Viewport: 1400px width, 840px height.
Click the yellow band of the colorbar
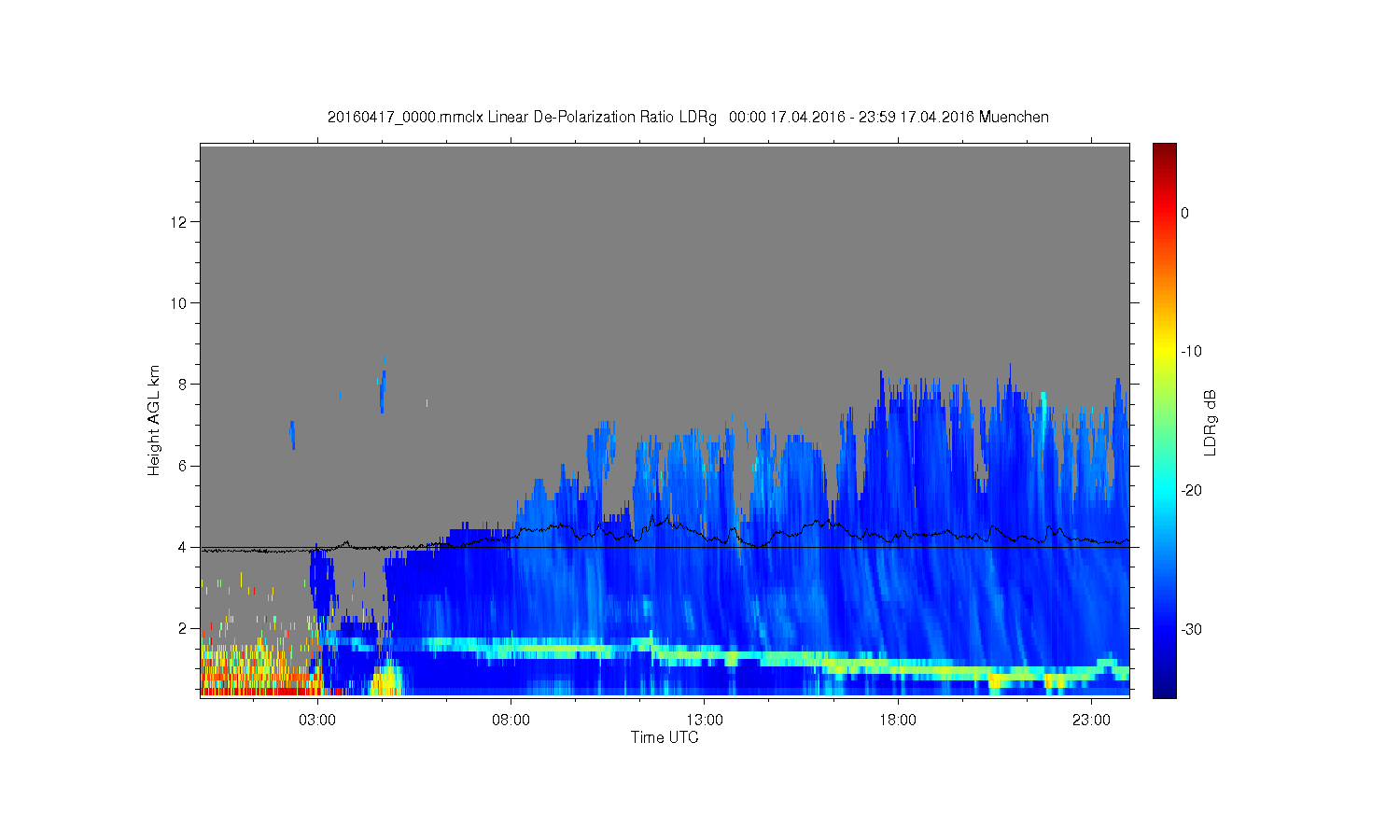[1165, 352]
